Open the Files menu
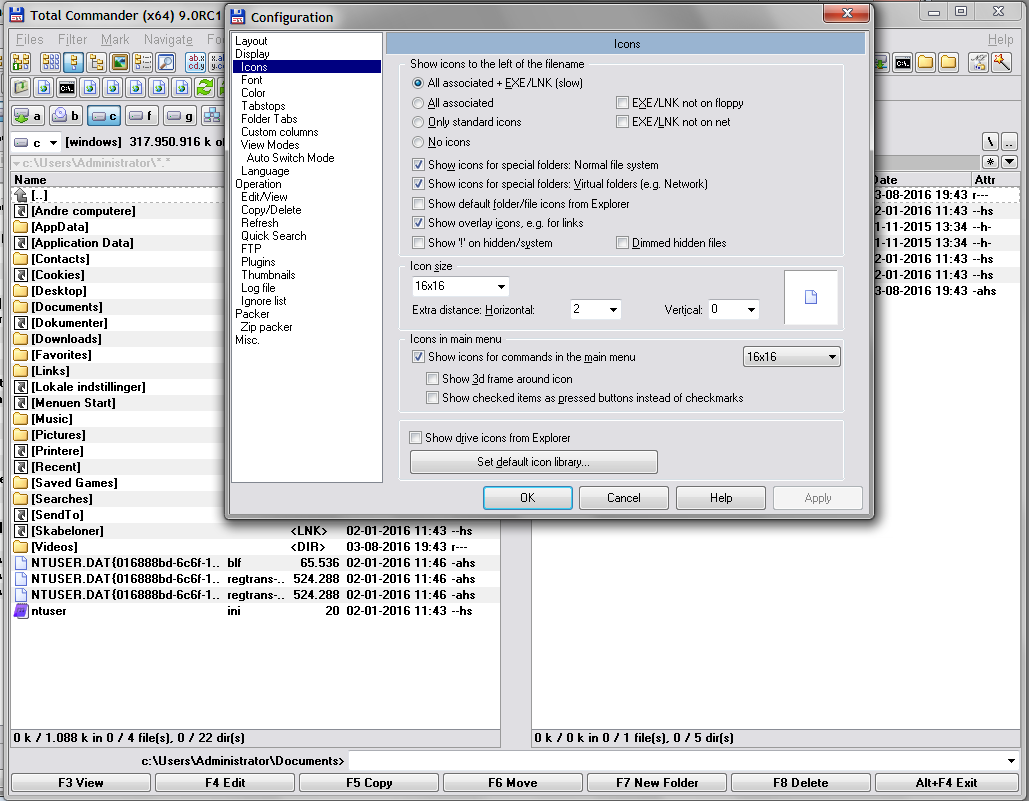 click(28, 38)
